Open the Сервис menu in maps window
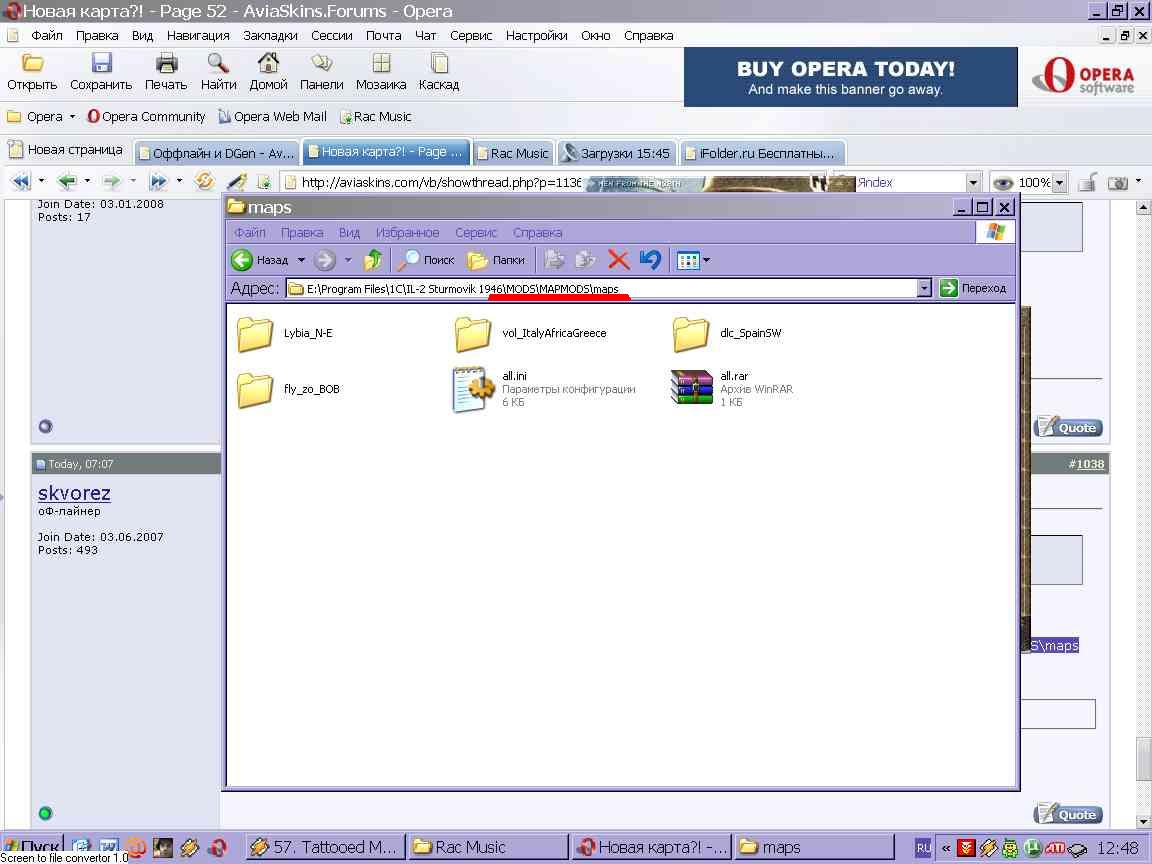The width and height of the screenshot is (1152, 864). click(476, 233)
